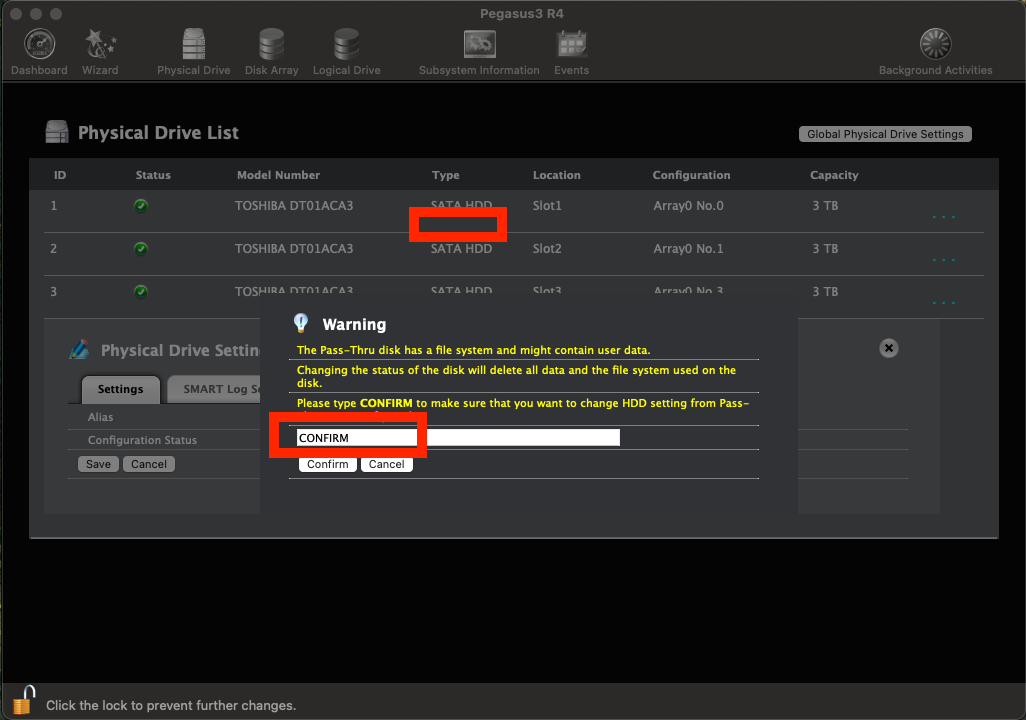Click the 3 TB capacity of drive 2
This screenshot has width=1026, height=720.
[x=825, y=249]
